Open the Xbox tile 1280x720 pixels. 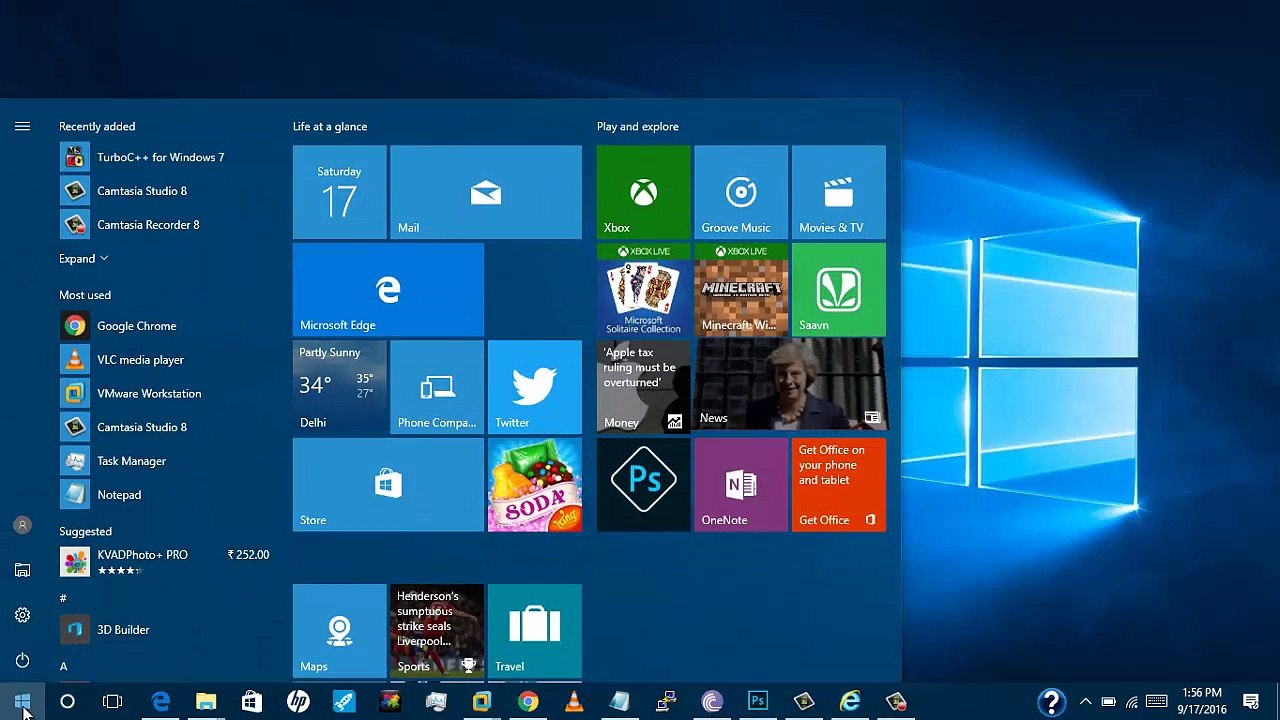point(643,192)
